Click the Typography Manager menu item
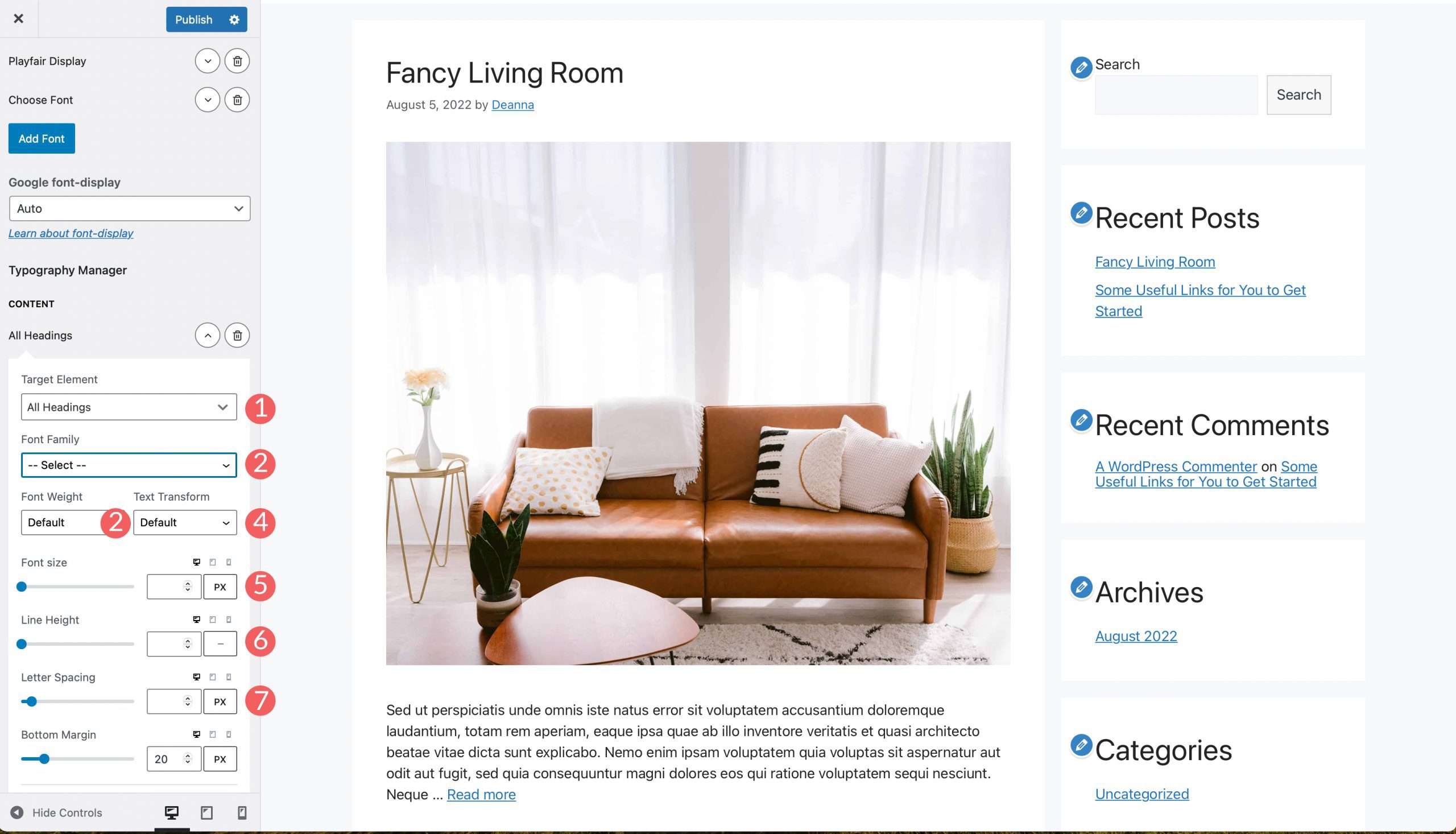 pyautogui.click(x=67, y=270)
